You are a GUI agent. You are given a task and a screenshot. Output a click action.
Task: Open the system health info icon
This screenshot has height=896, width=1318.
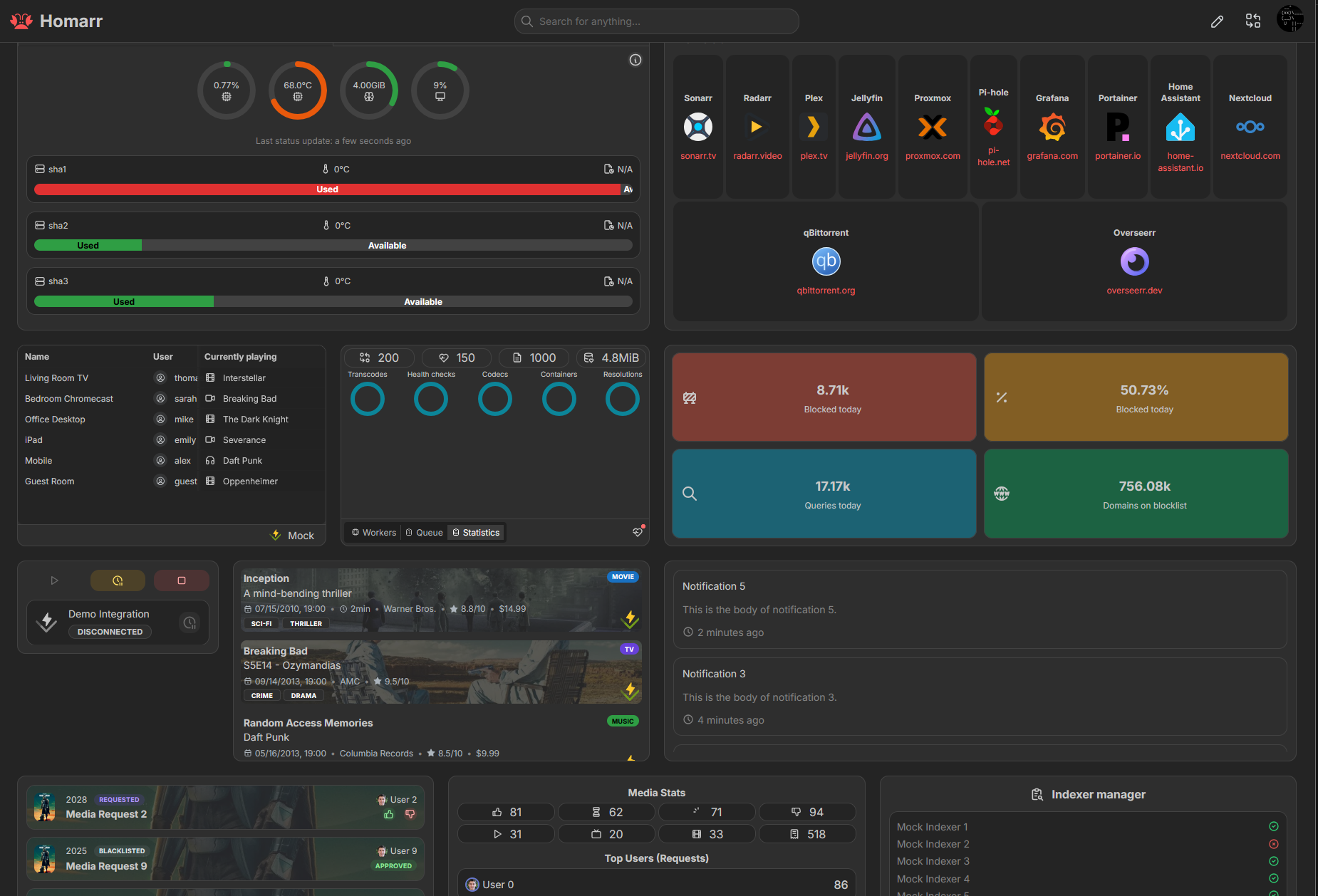click(635, 60)
